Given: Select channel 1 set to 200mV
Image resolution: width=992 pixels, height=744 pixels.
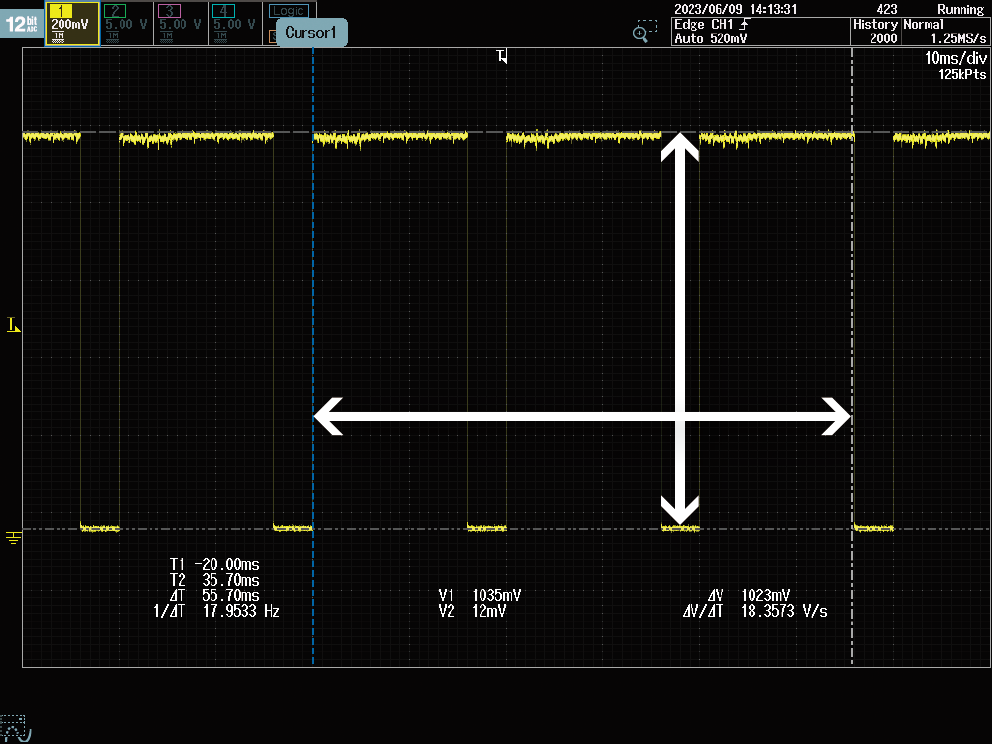Looking at the screenshot, I should (x=72, y=23).
